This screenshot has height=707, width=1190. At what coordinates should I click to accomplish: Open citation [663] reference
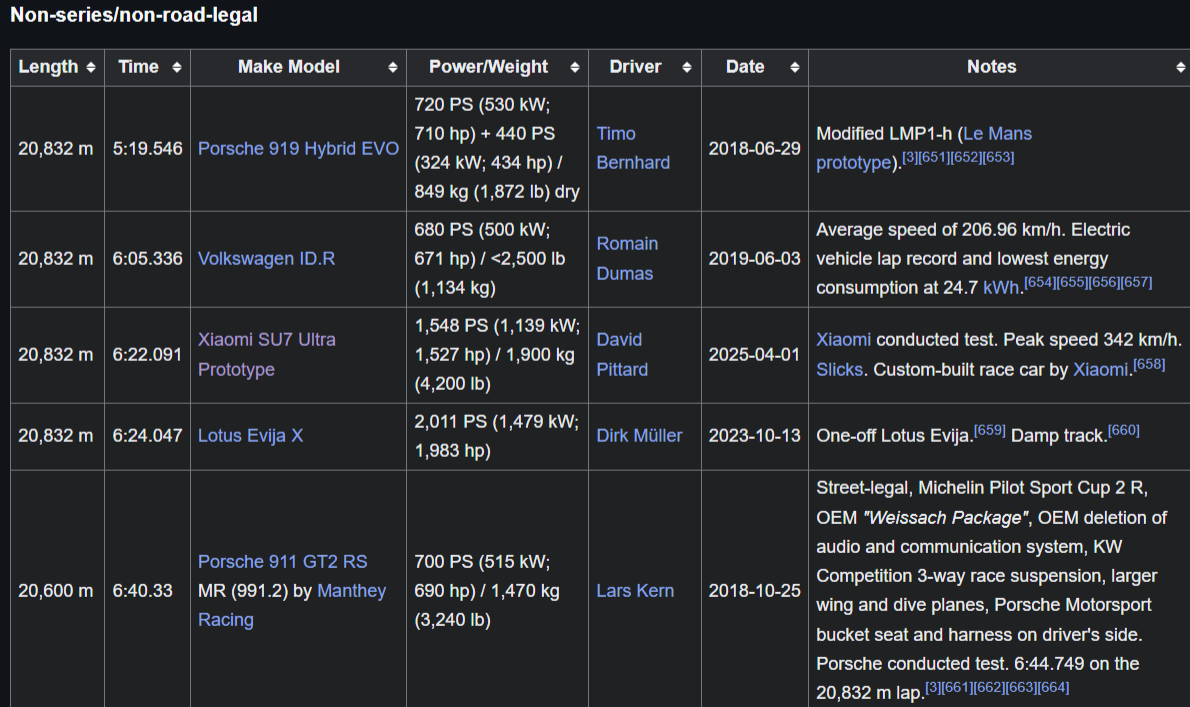1021,687
